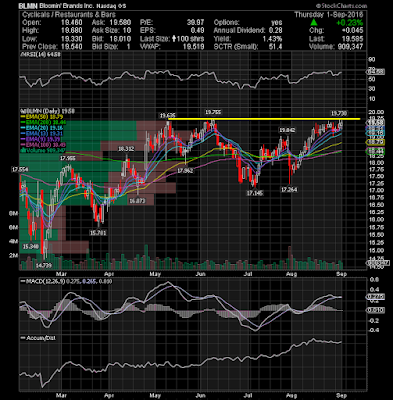Click the 19.755 June peak price label
Screen dimensions: 393x400
point(213,112)
